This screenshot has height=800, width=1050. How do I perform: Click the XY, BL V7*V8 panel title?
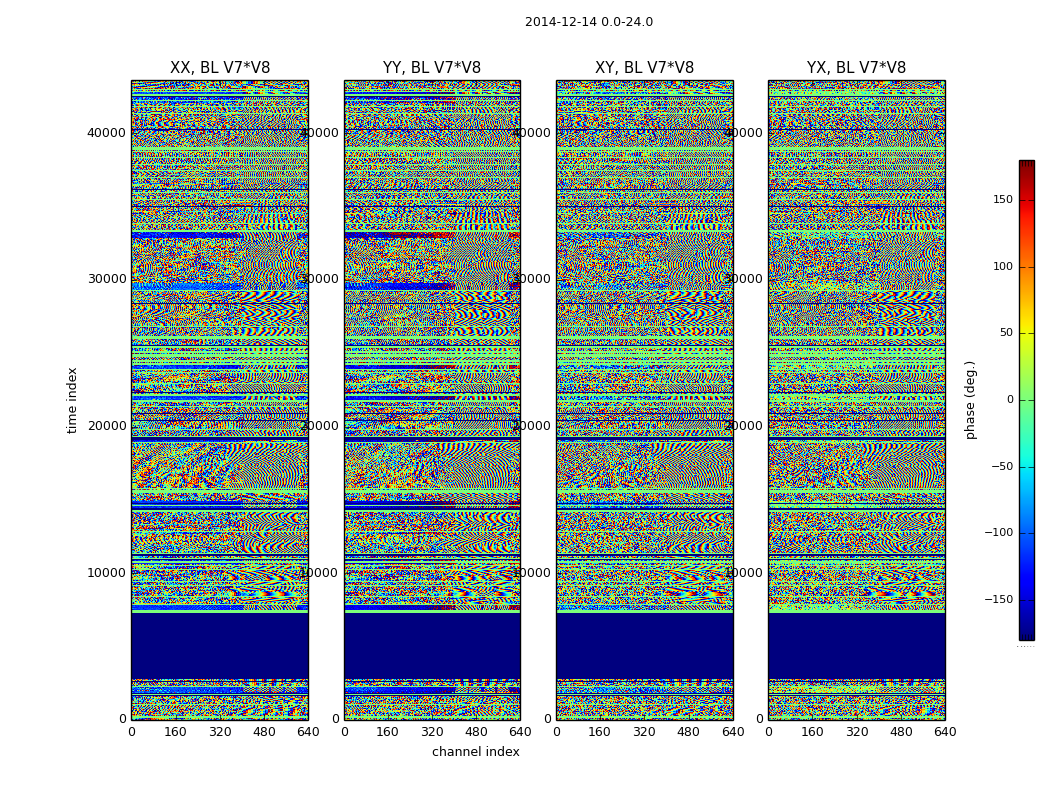[644, 68]
